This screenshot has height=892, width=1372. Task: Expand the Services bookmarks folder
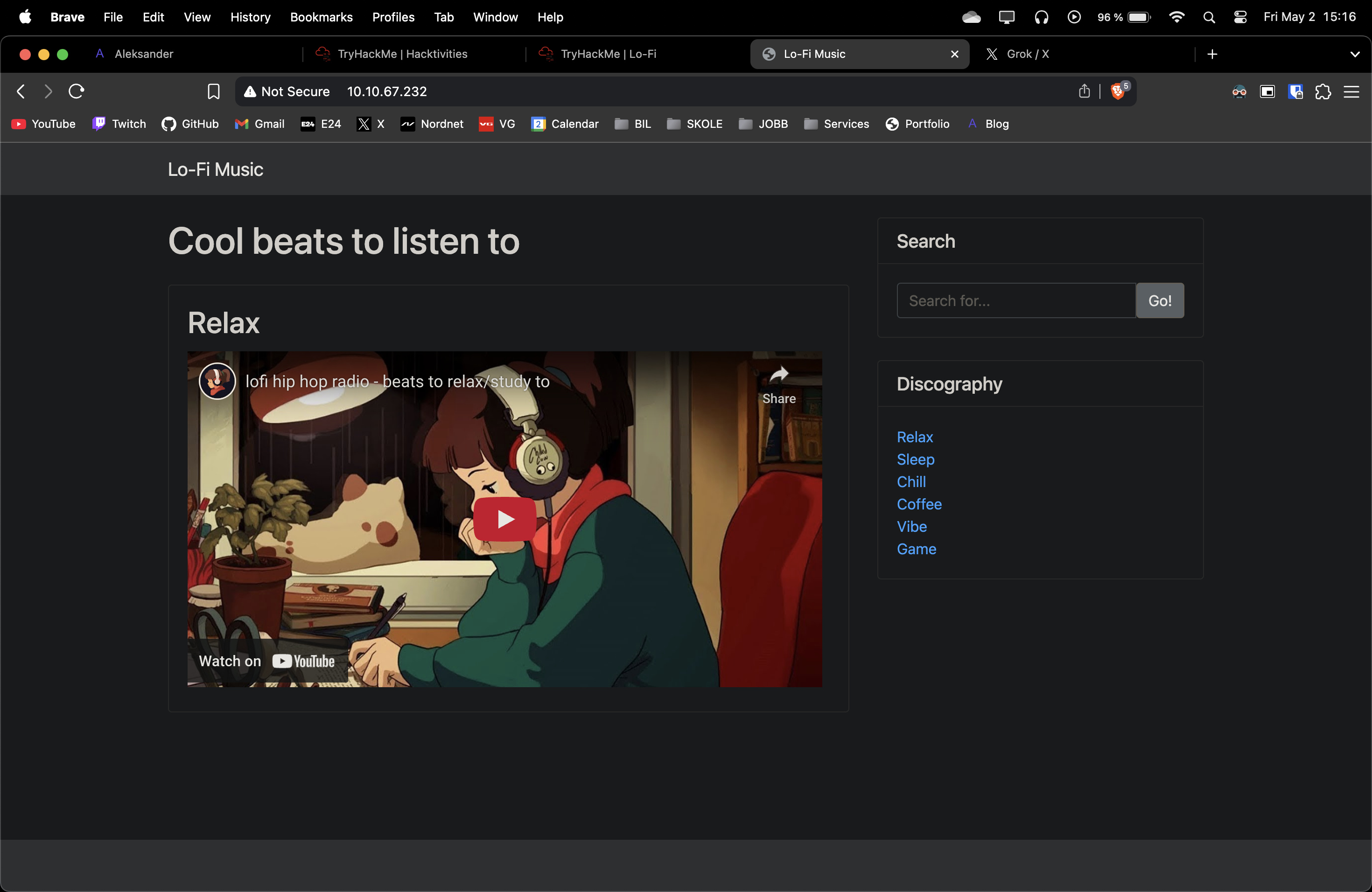click(x=836, y=124)
